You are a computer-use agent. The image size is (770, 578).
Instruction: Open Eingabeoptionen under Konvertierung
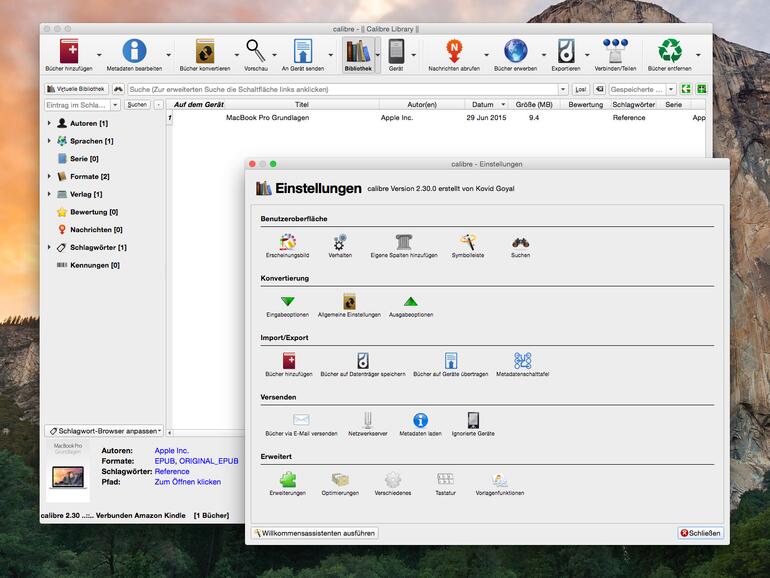pos(287,301)
